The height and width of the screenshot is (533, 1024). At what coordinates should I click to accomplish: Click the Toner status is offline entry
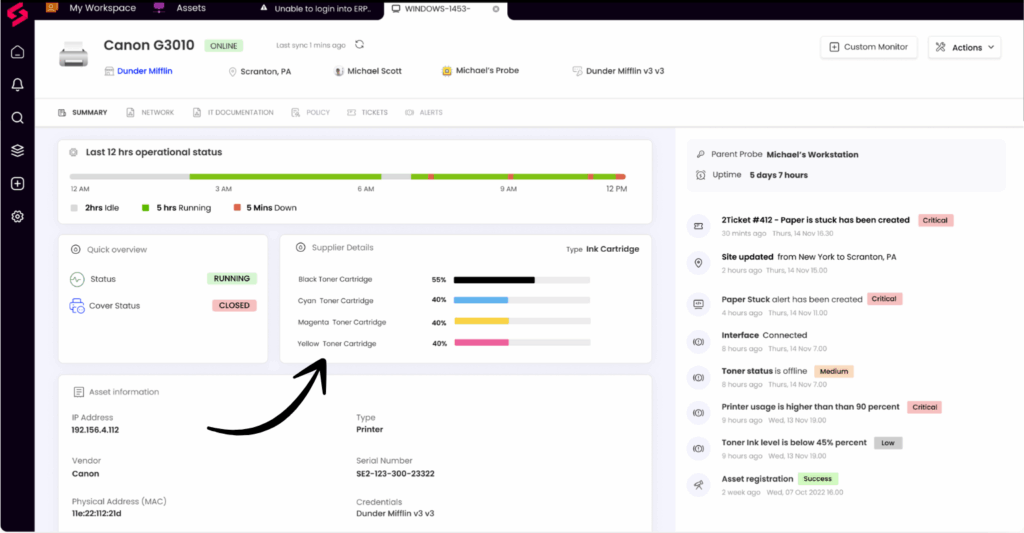pyautogui.click(x=764, y=371)
